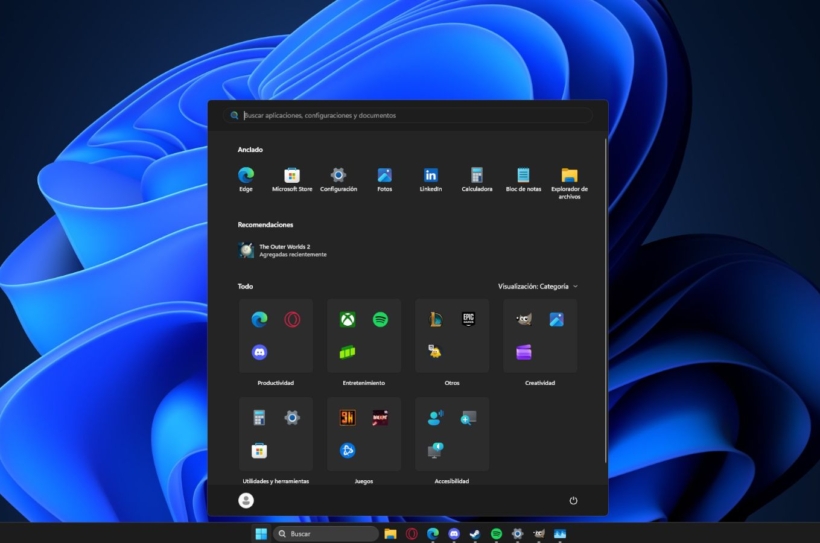This screenshot has width=820, height=543.
Task: Open the Utilidades y herramientas label
Action: click(276, 481)
